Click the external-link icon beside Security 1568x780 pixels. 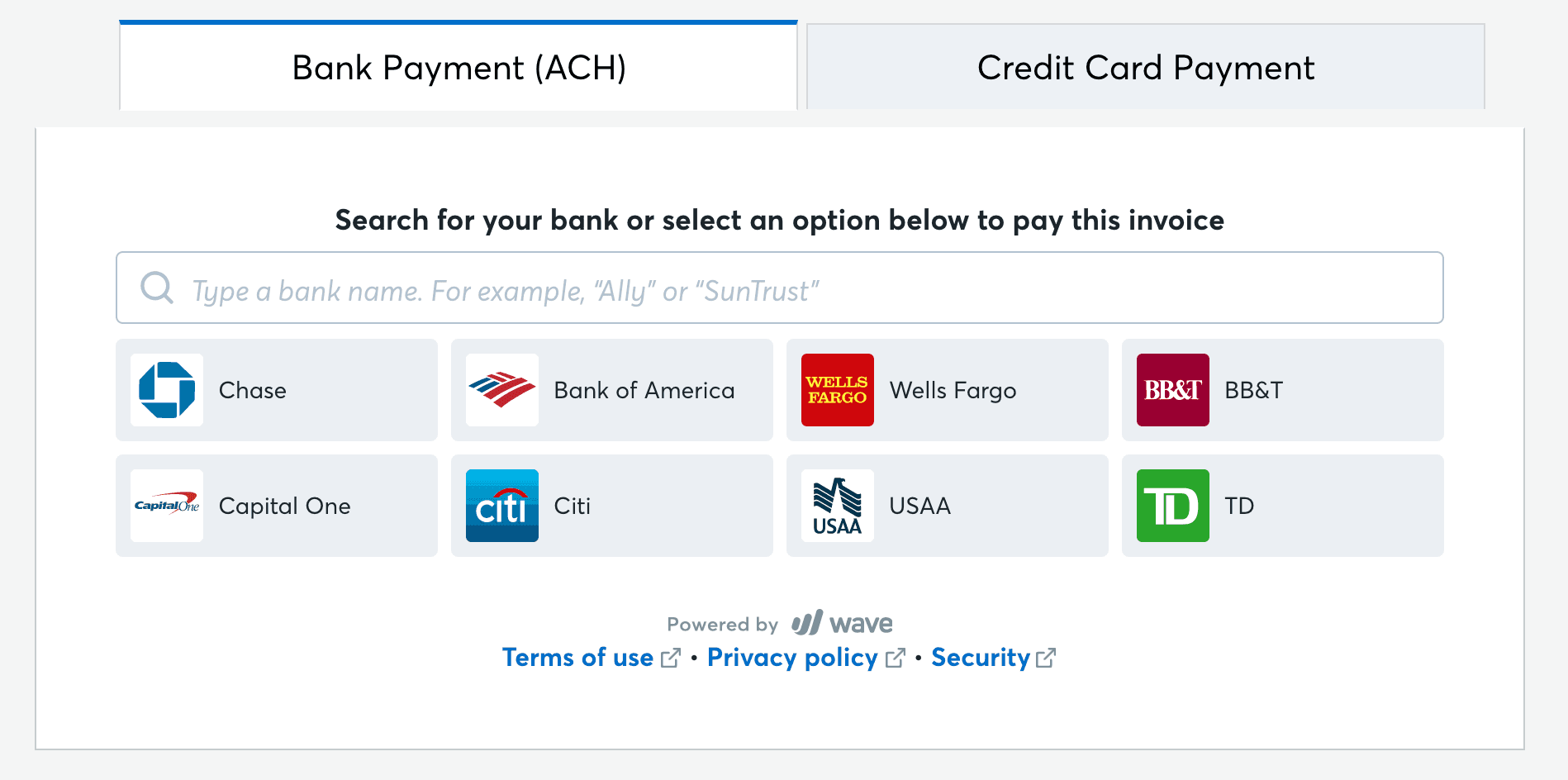(1046, 658)
